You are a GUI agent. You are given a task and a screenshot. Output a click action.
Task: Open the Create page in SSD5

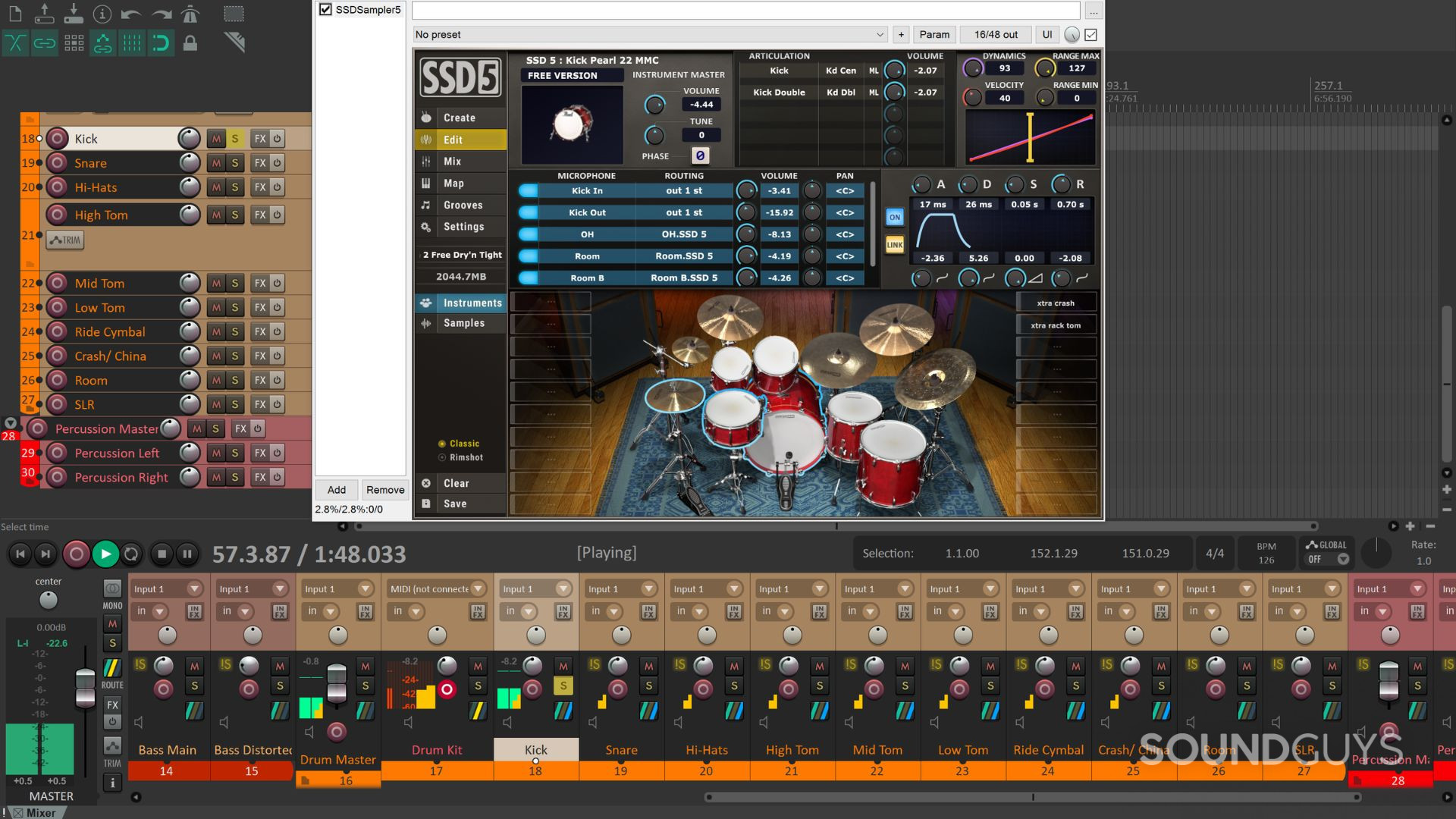[460, 118]
